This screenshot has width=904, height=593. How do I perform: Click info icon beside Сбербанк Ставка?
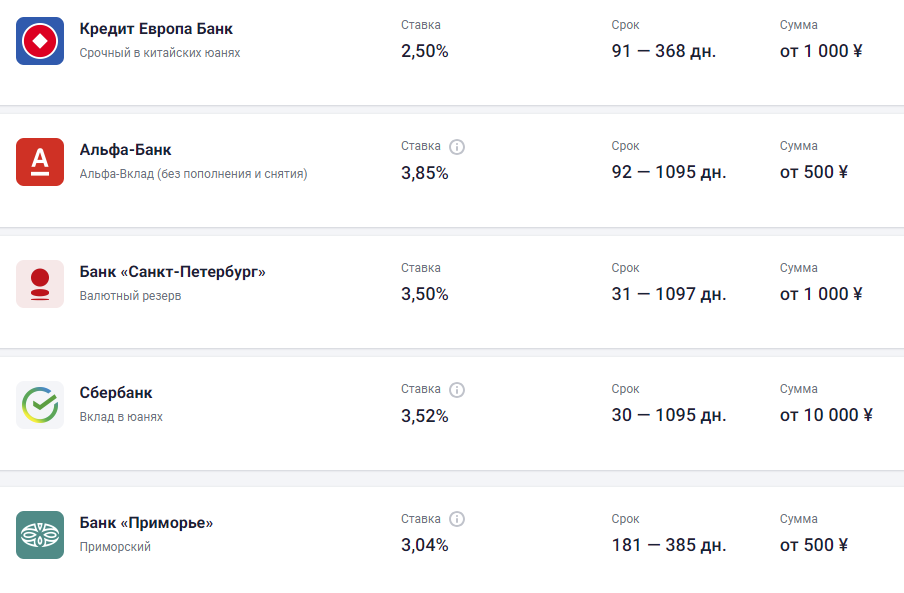[x=457, y=390]
